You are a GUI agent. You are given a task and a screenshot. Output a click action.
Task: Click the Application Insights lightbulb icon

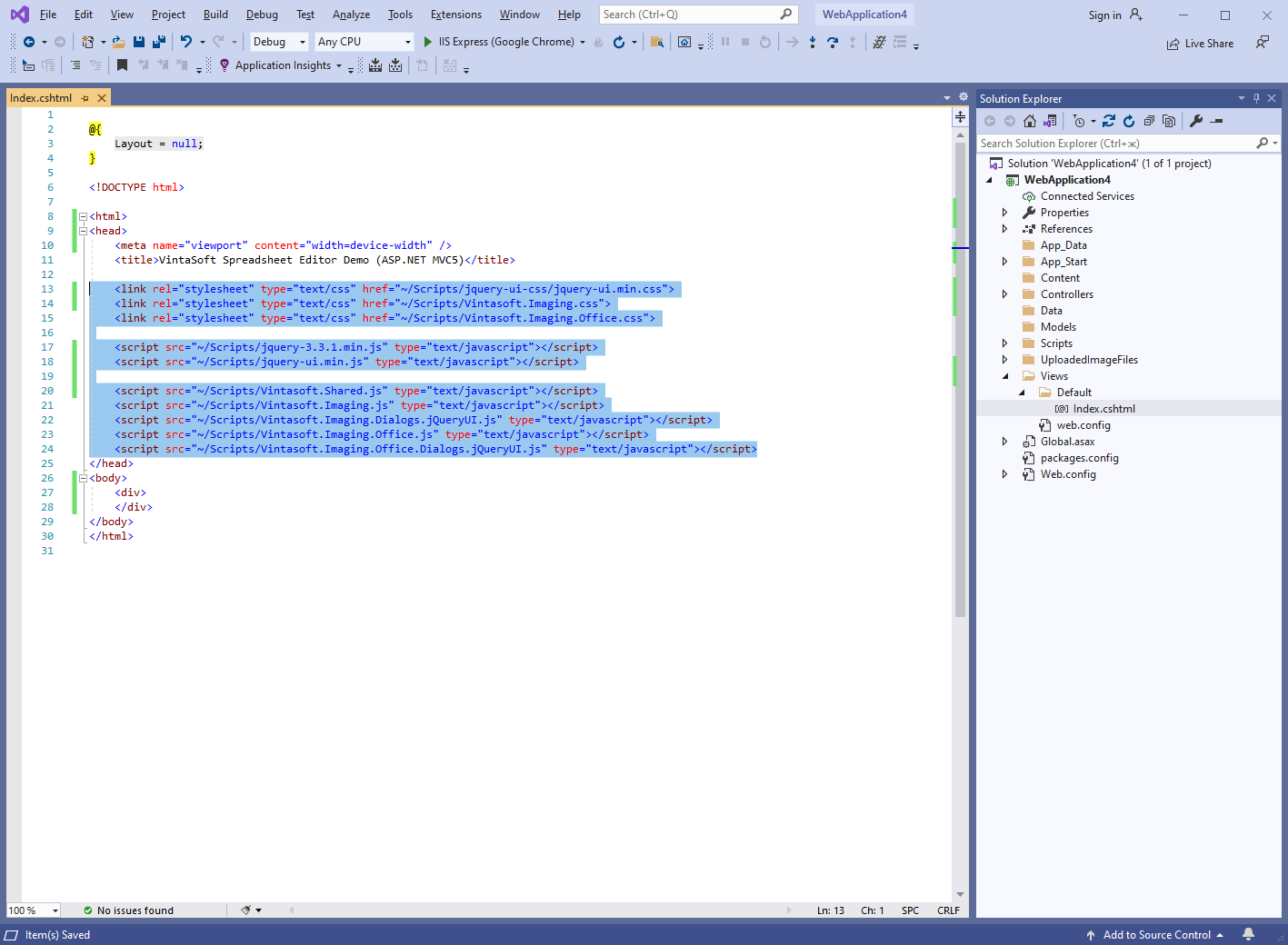point(225,65)
